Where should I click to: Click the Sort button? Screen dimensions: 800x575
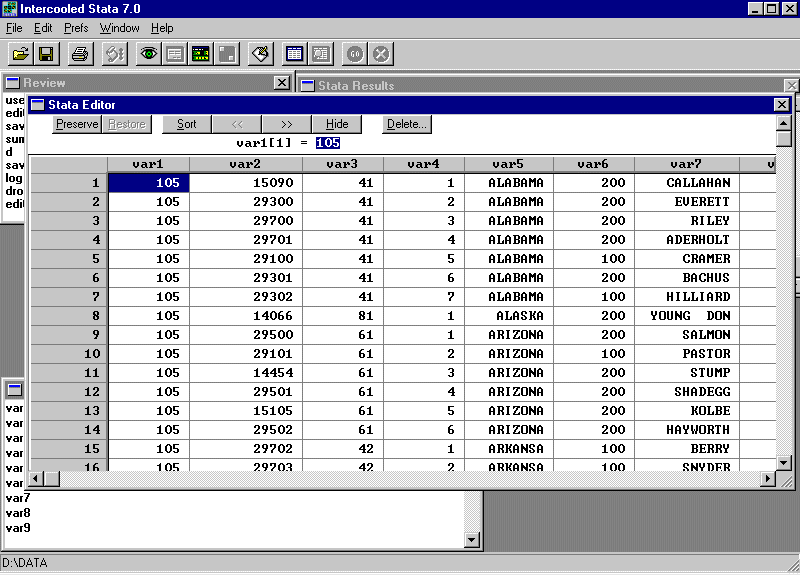point(186,124)
